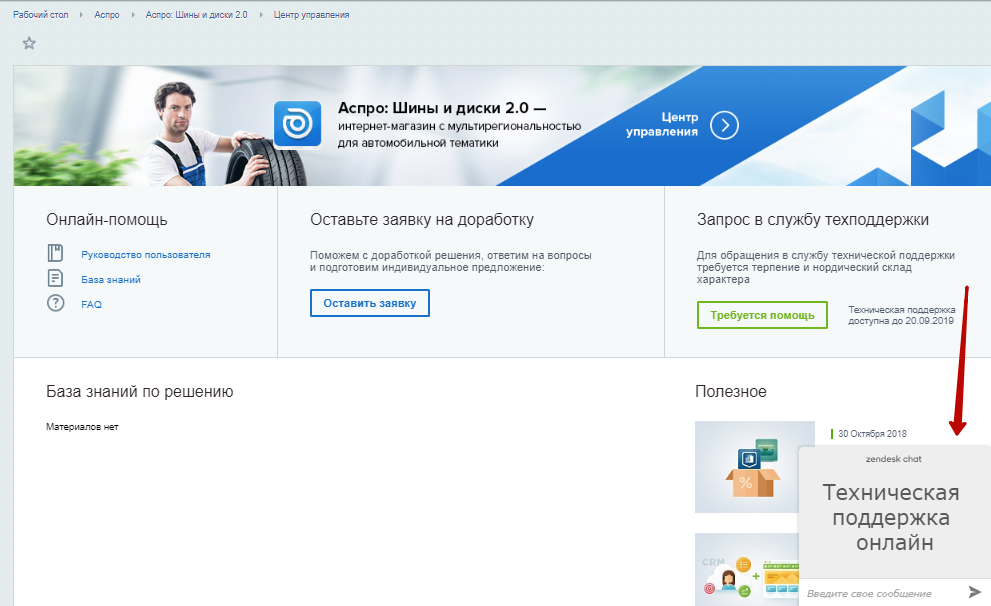Send chat message with arrow icon
The height and width of the screenshot is (606, 991).
pyautogui.click(x=974, y=592)
